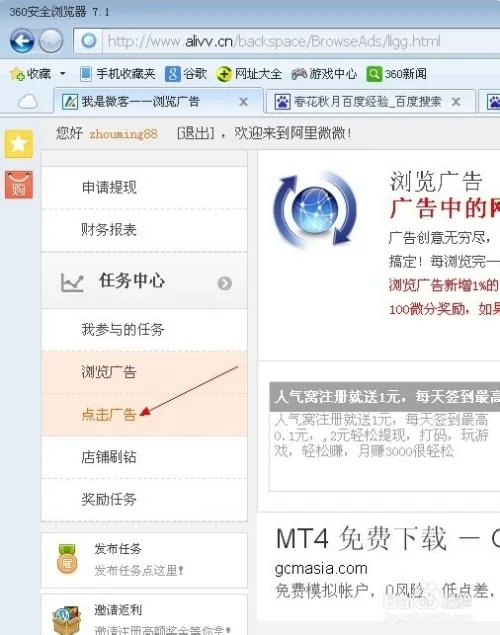Click the greyed forward navigation button
The width and height of the screenshot is (500, 635).
51,41
